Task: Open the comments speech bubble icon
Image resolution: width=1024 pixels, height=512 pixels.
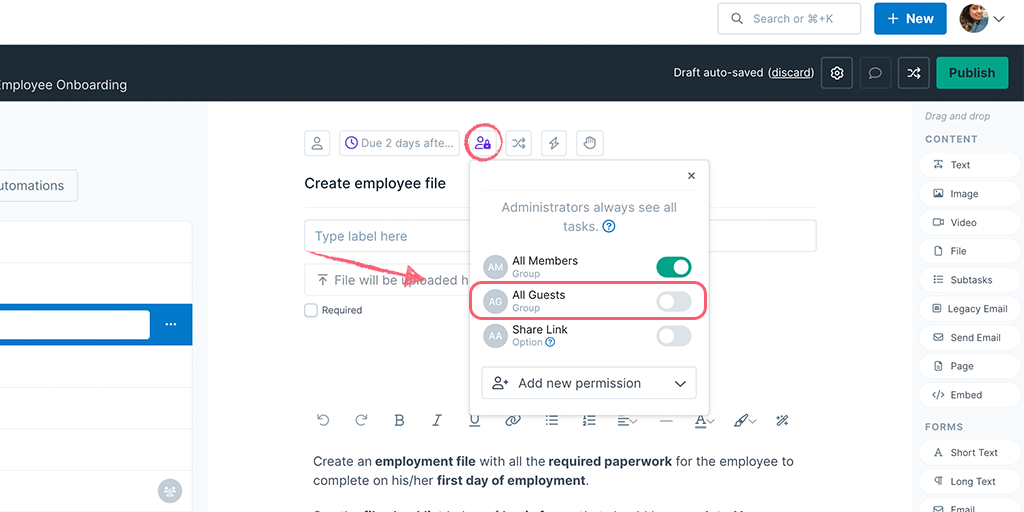Action: 875,73
